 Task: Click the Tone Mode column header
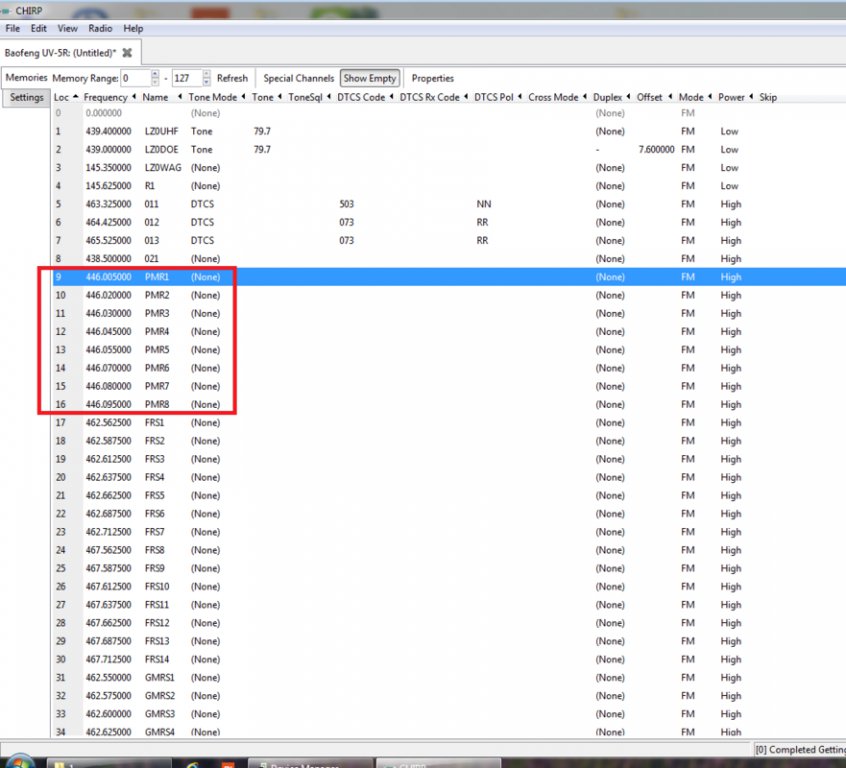pyautogui.click(x=212, y=98)
